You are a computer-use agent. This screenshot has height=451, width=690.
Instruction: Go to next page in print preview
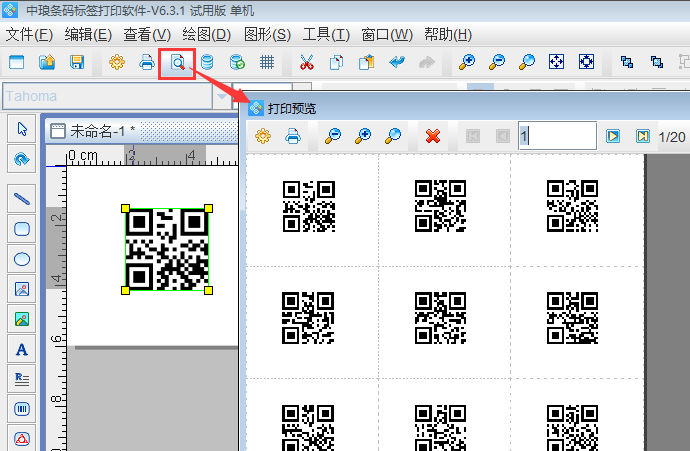point(613,135)
